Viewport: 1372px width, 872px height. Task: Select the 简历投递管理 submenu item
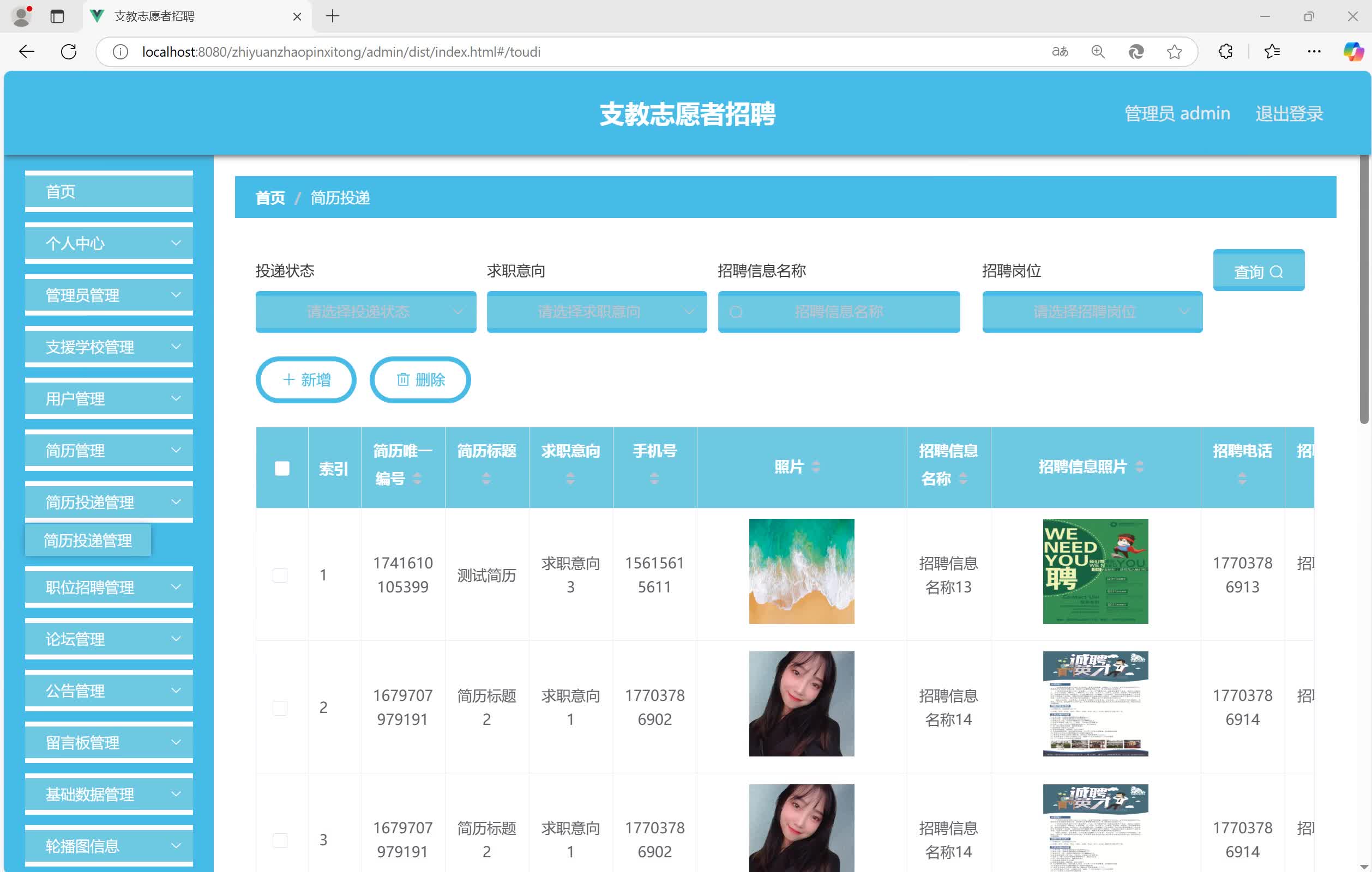88,540
